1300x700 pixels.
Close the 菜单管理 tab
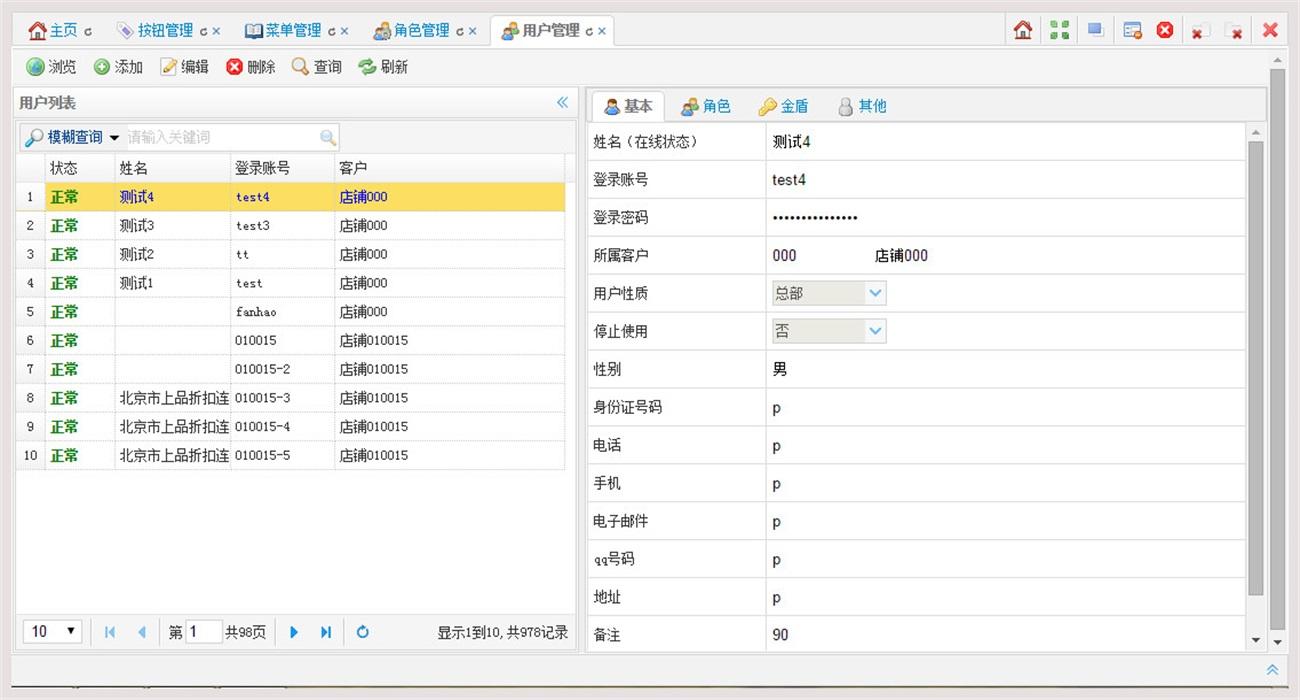pos(344,31)
